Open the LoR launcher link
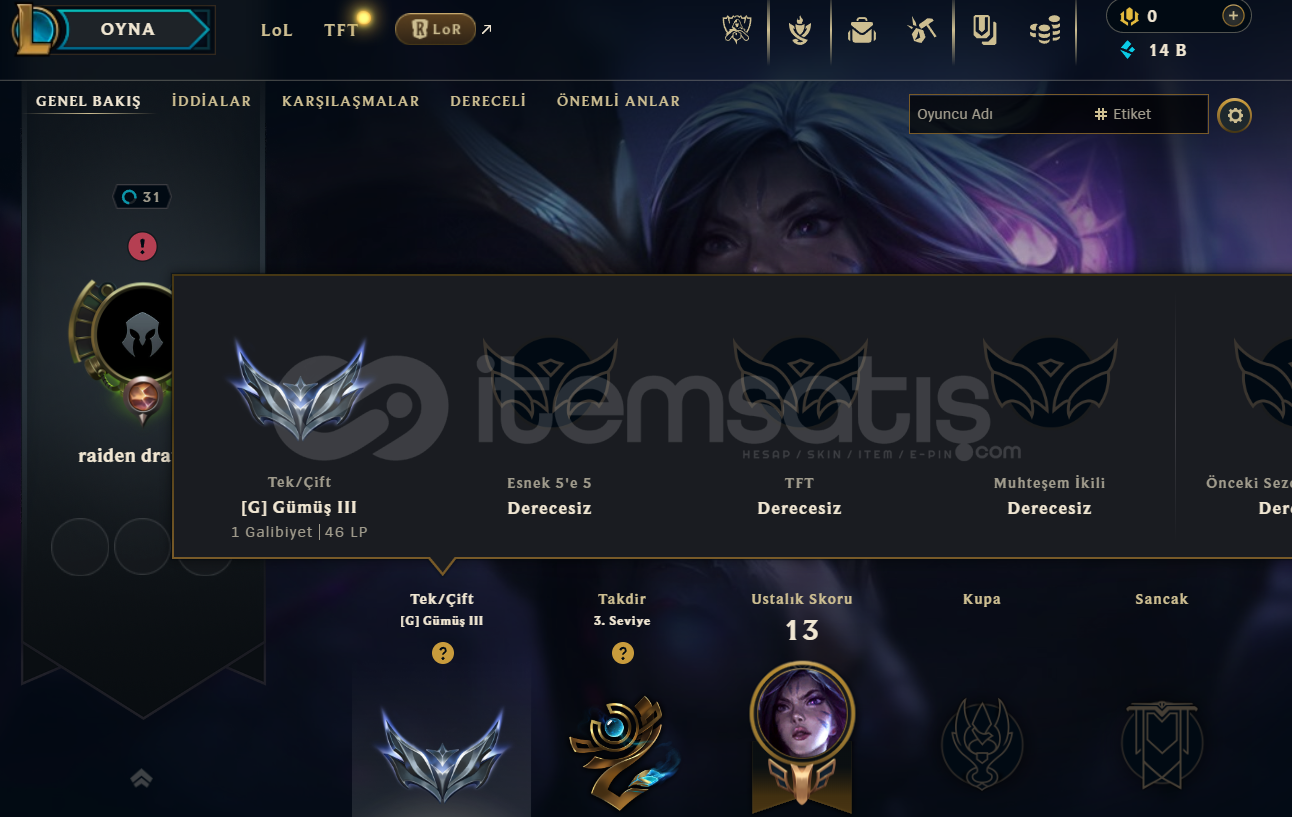Image resolution: width=1292 pixels, height=817 pixels. click(435, 29)
